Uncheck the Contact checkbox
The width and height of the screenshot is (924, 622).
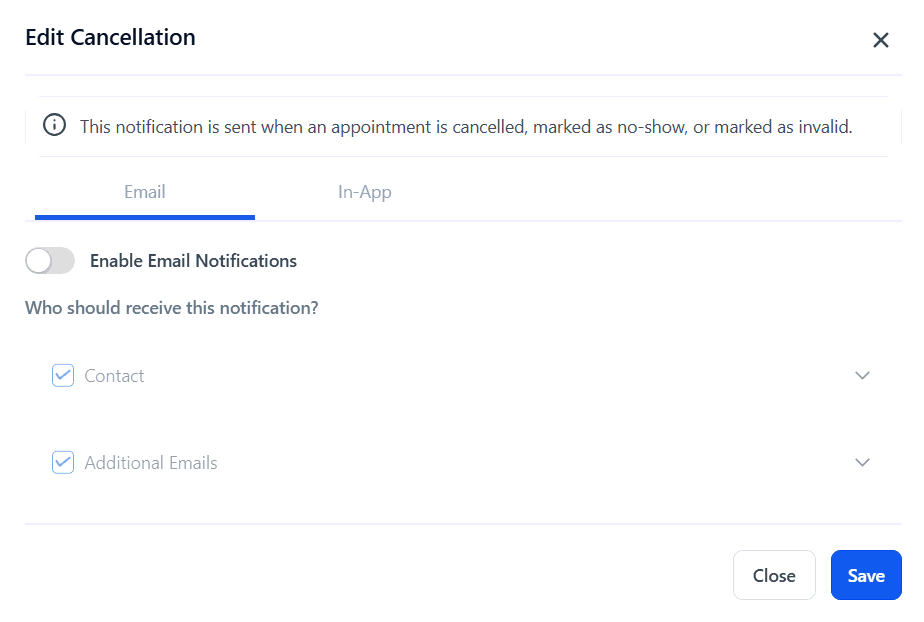pyautogui.click(x=63, y=376)
